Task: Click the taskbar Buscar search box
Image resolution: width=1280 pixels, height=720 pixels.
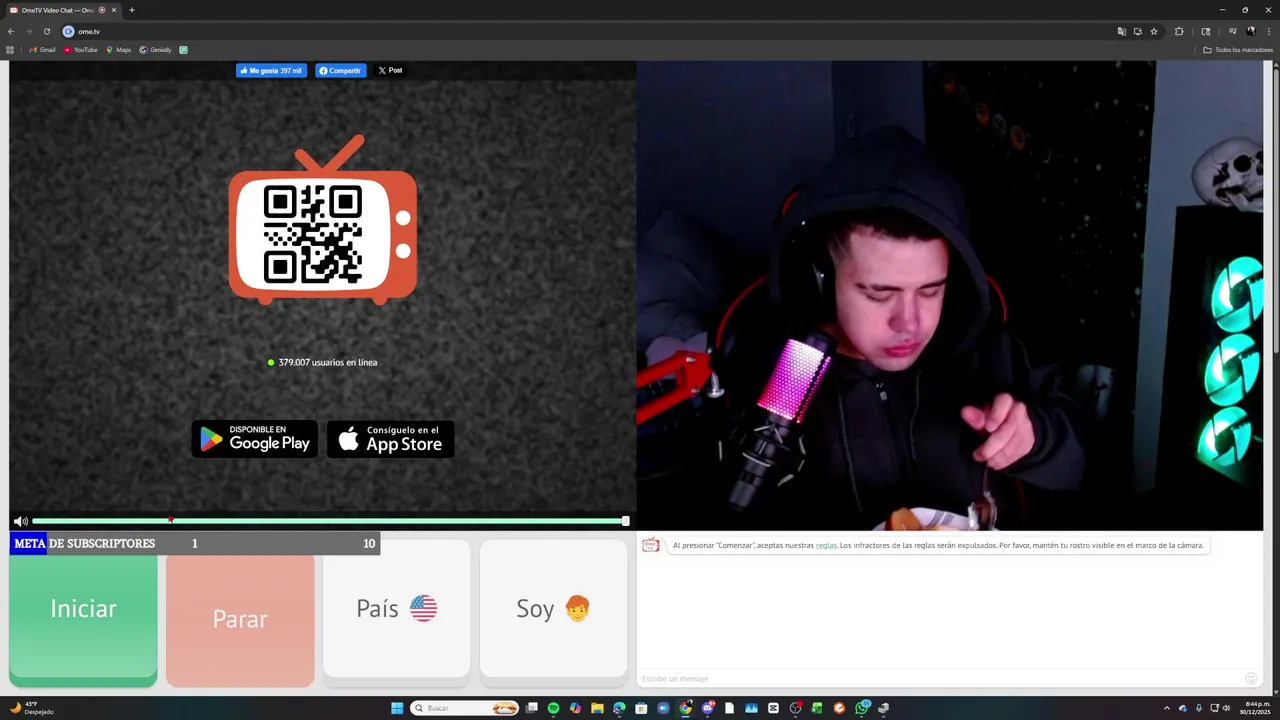Action: click(x=464, y=708)
